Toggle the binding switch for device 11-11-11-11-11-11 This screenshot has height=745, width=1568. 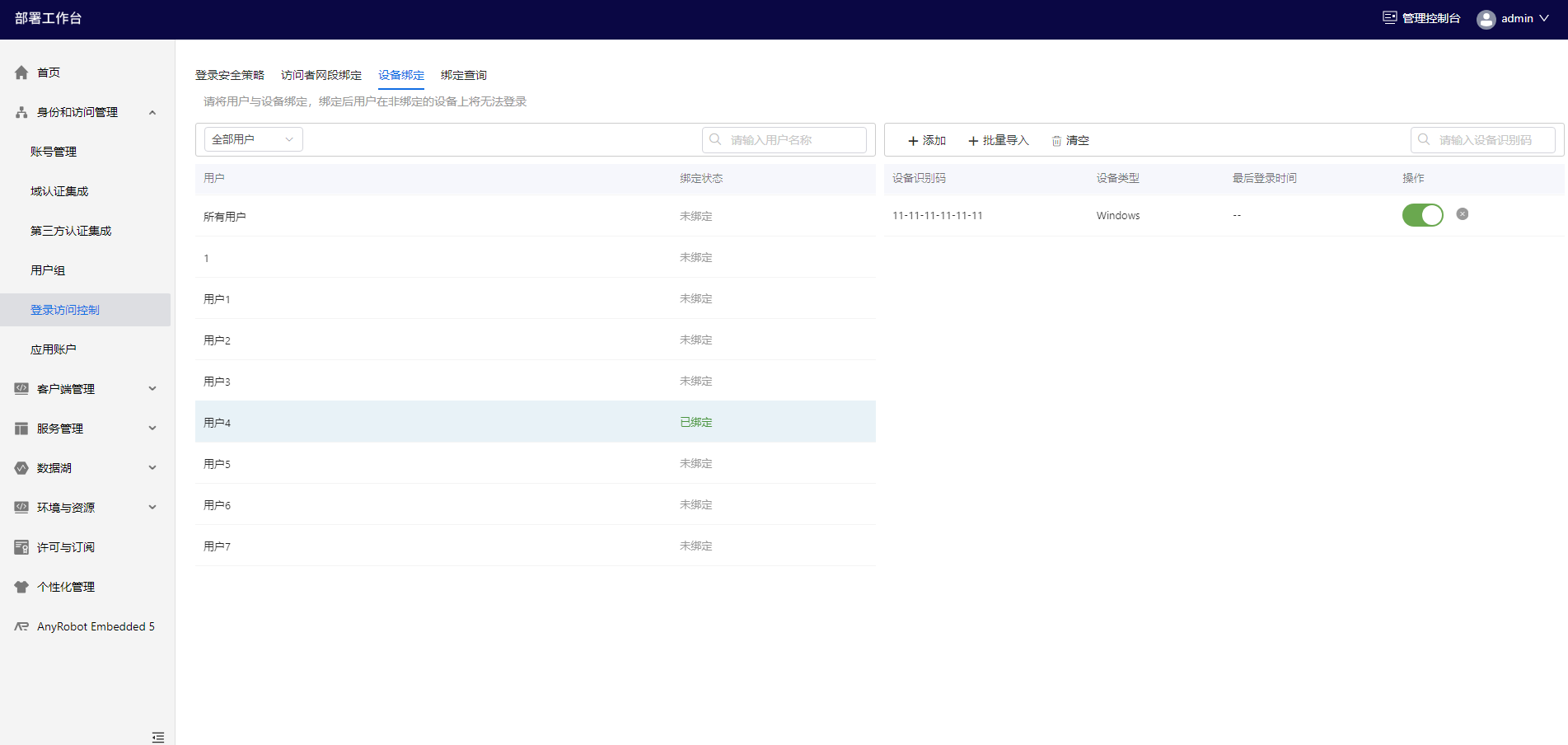1423,215
